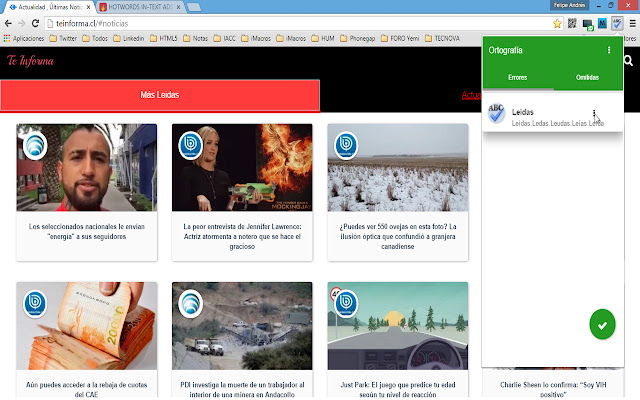This screenshot has height=400, width=640.
Task: Toggle the ABC spell-check extension icon
Action: (x=617, y=24)
